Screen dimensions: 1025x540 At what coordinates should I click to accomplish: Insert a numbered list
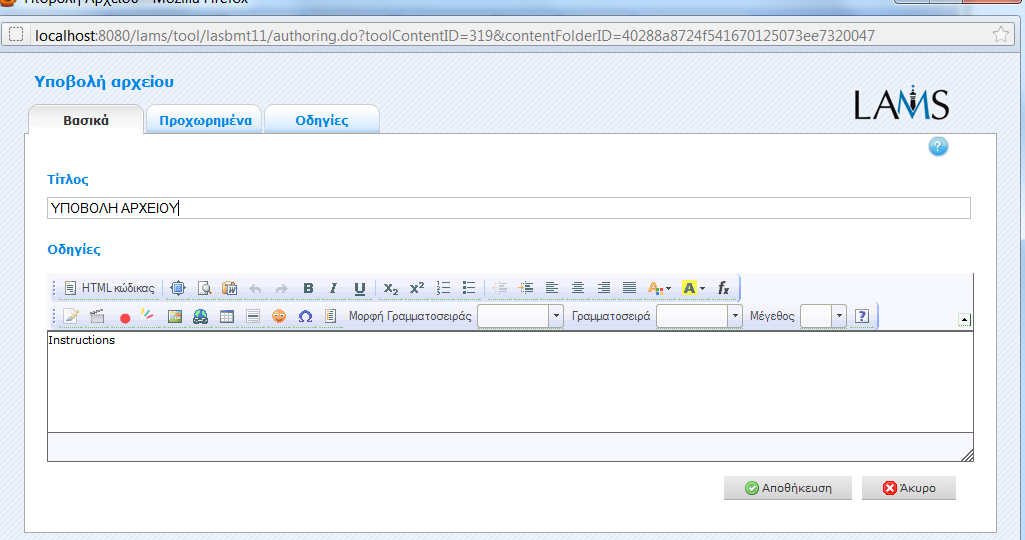(x=443, y=288)
